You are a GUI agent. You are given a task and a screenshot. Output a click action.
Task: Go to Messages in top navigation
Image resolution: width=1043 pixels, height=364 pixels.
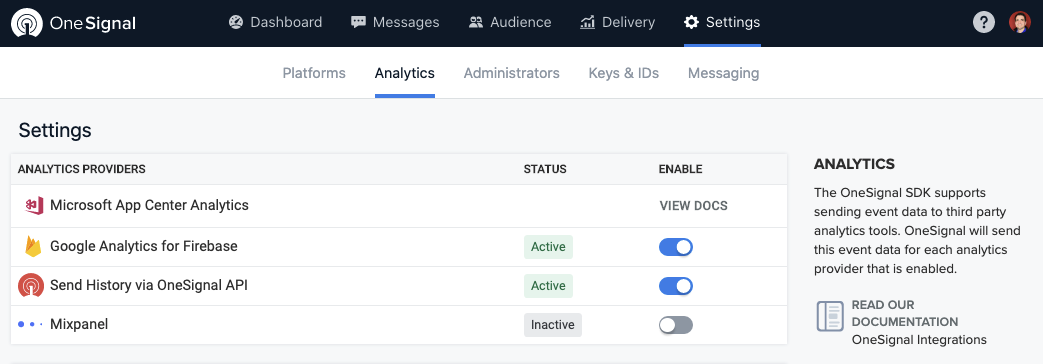click(x=395, y=23)
